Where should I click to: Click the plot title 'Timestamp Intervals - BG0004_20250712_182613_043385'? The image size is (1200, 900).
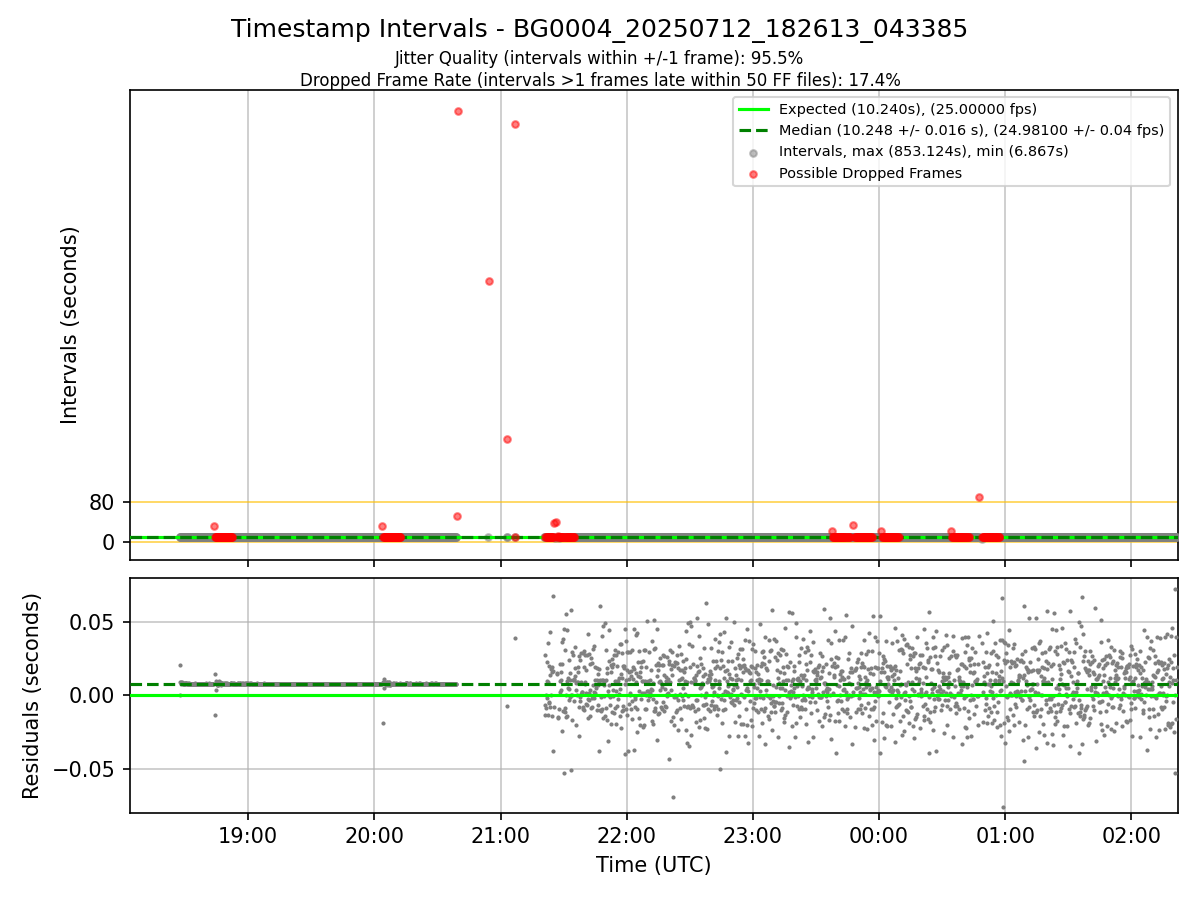[x=599, y=29]
